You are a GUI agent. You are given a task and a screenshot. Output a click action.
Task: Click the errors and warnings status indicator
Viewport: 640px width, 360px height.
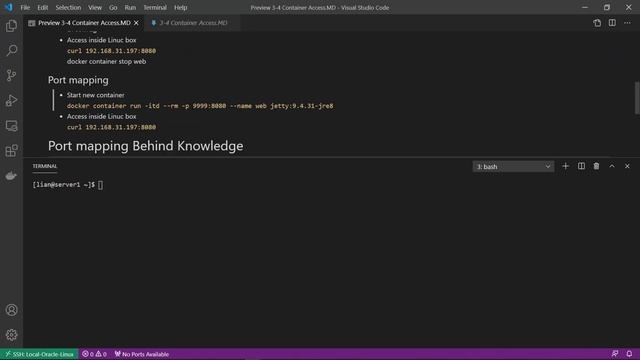coord(94,354)
